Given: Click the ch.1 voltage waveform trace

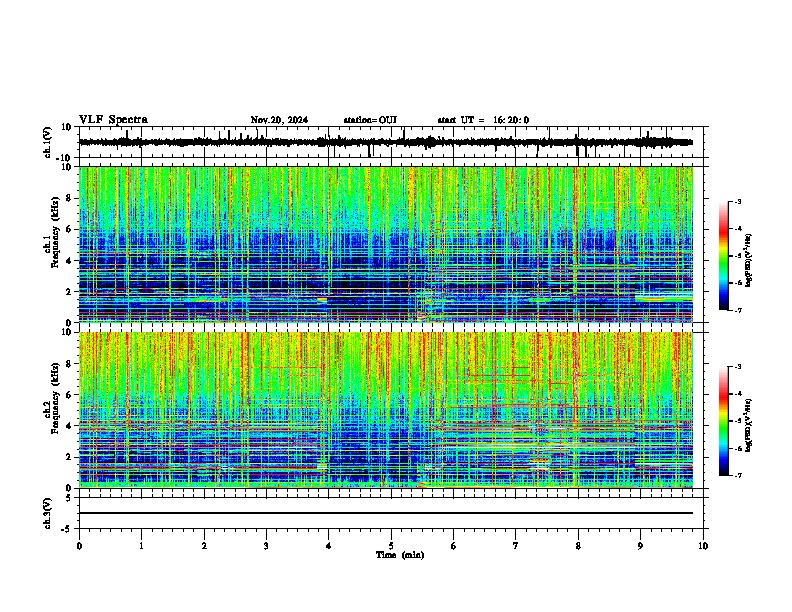Looking at the screenshot, I should tap(386, 142).
